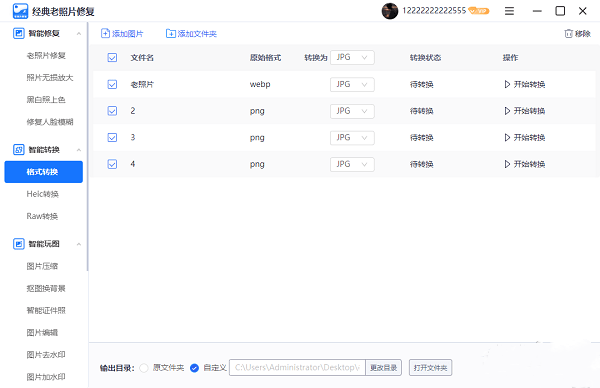Uncheck the 老照片 file checkbox
Screen dimensions: 600x388
112,84
